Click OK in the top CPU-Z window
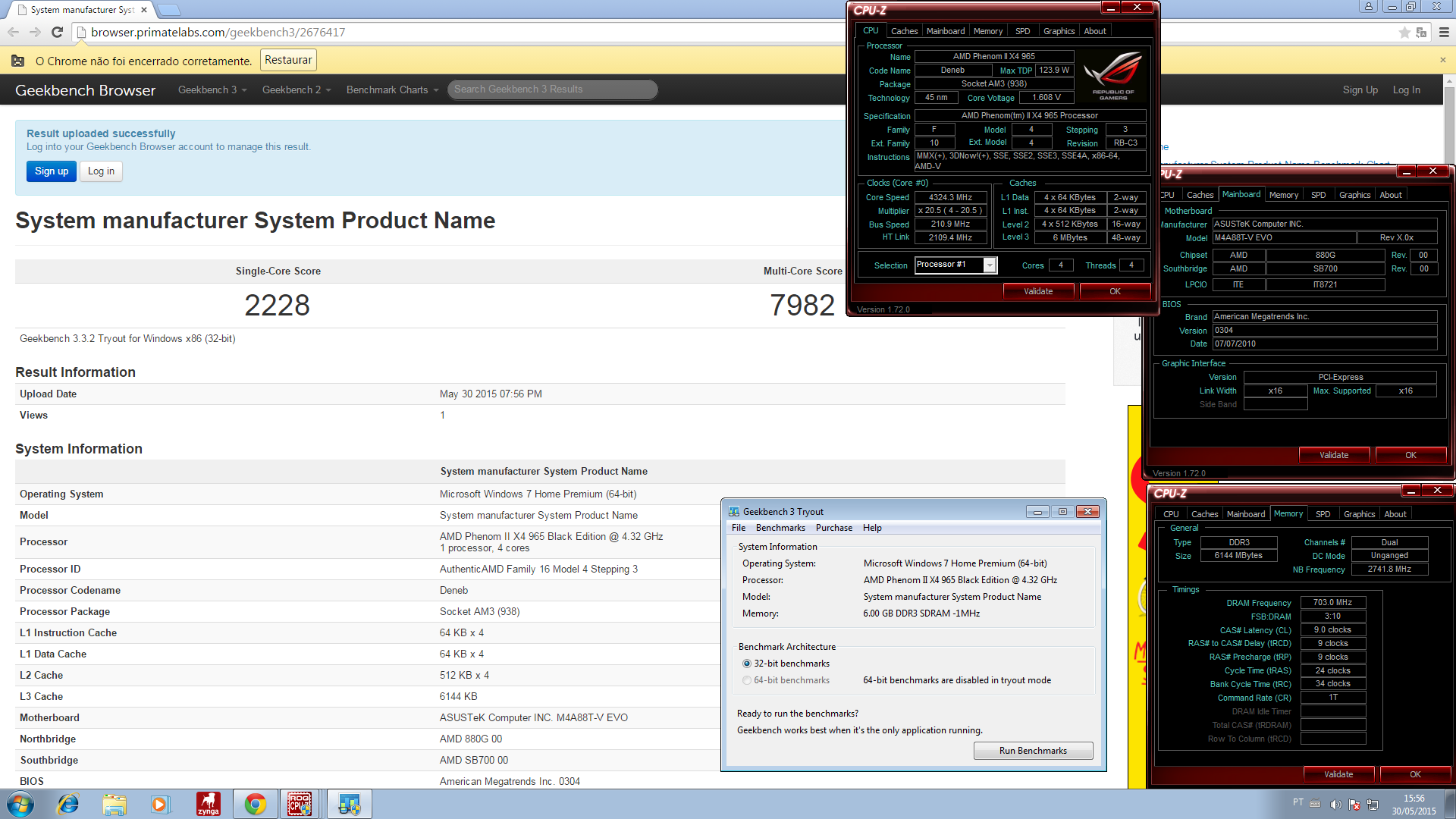 point(1115,291)
